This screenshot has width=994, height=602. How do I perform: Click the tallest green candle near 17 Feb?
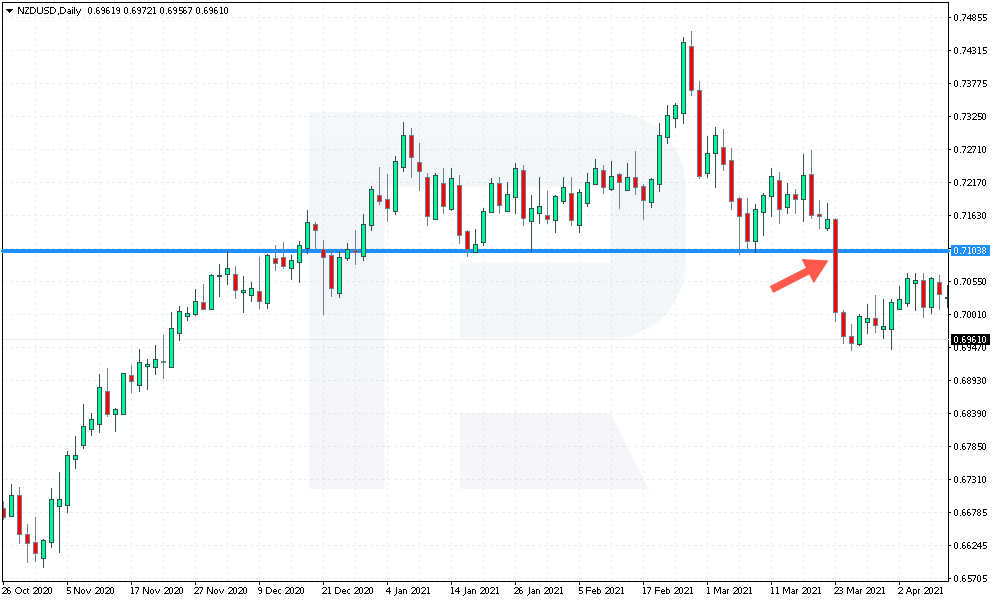coord(683,78)
